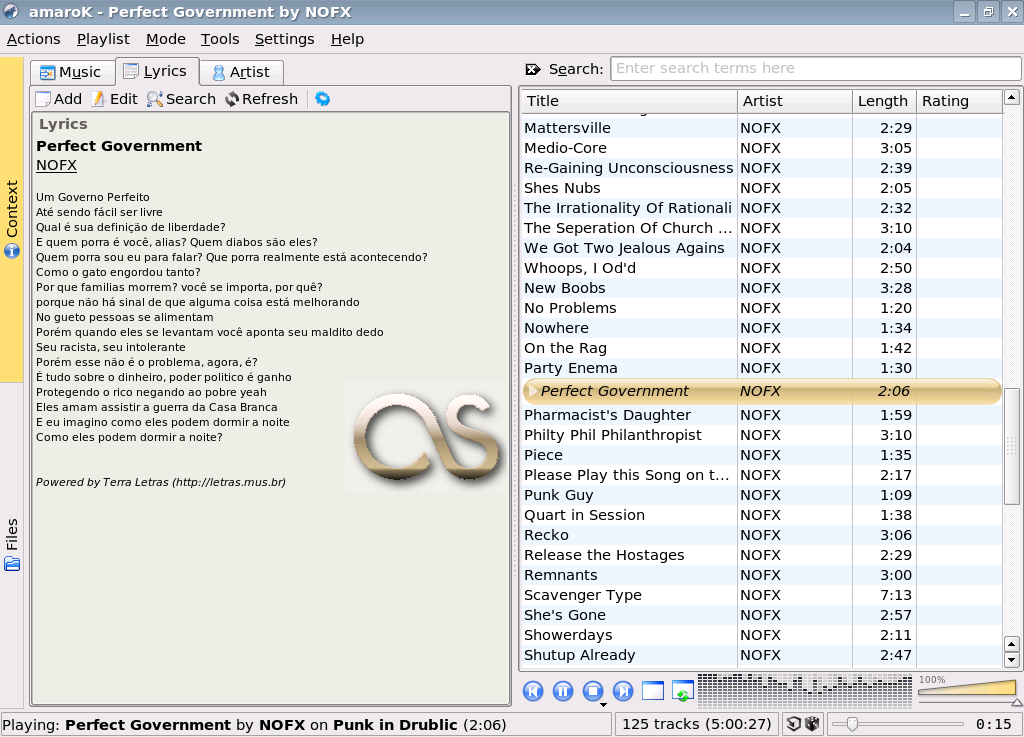1024x737 pixels.
Task: Toggle repeat playlist icon in status bar
Action: pyautogui.click(x=793, y=724)
